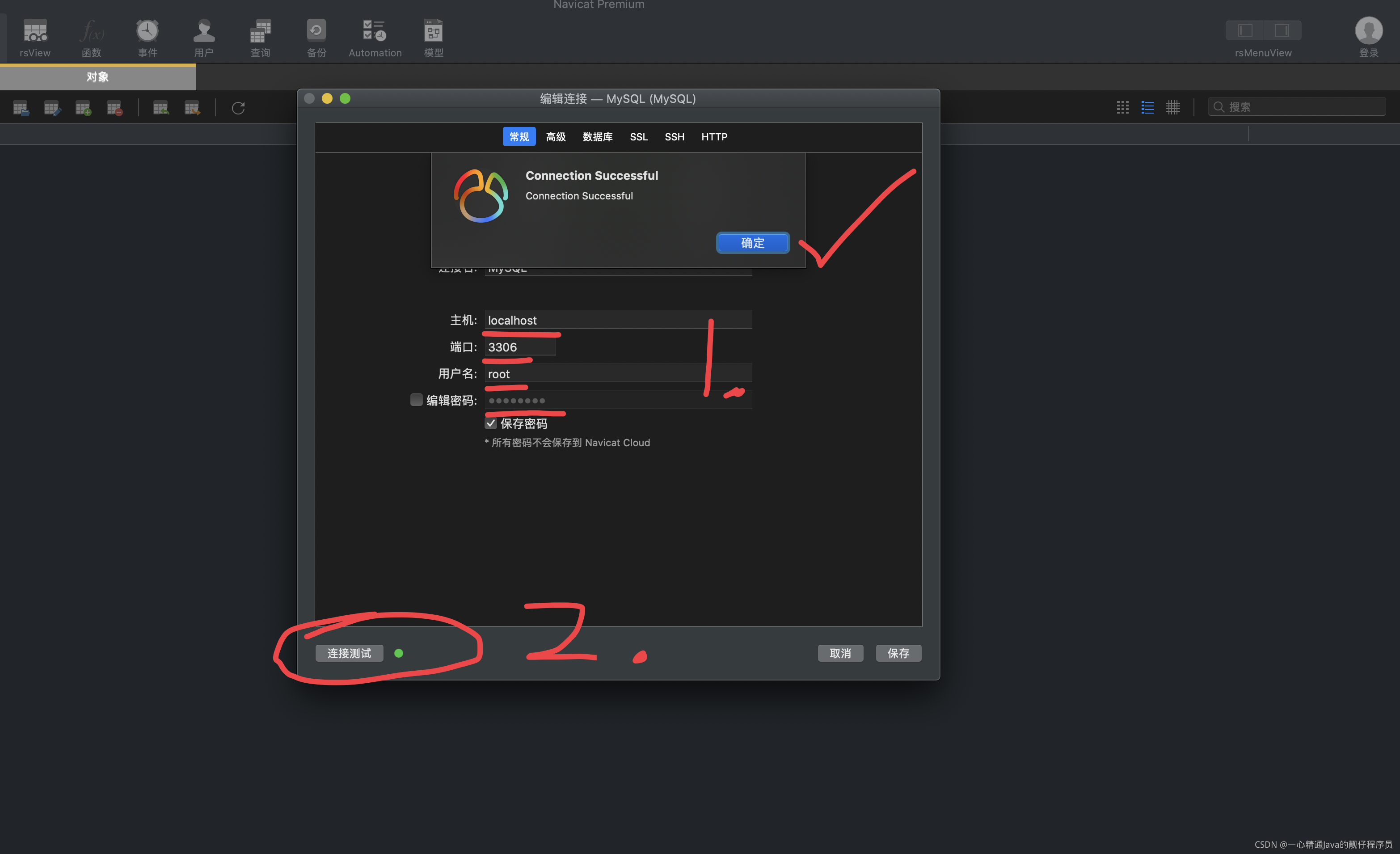Click the 连接测试 button
The image size is (1400, 854).
tap(350, 653)
